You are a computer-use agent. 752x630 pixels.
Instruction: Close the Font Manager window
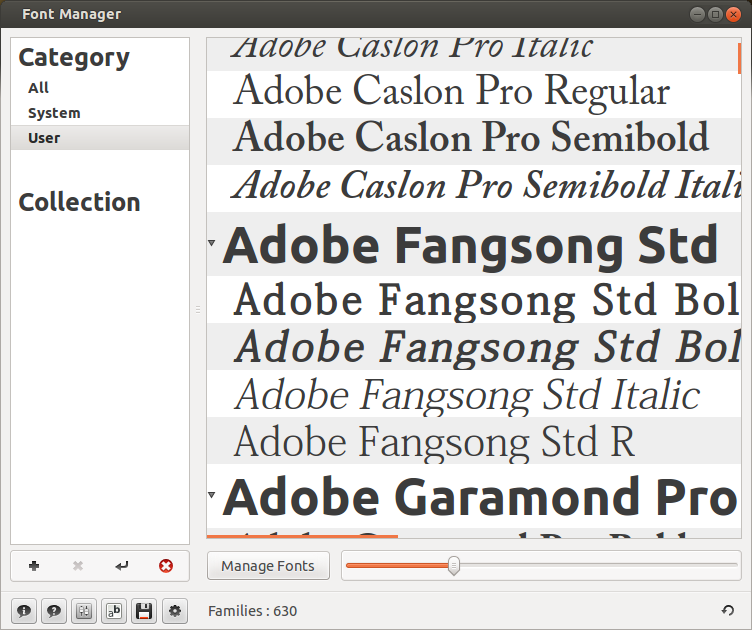733,14
